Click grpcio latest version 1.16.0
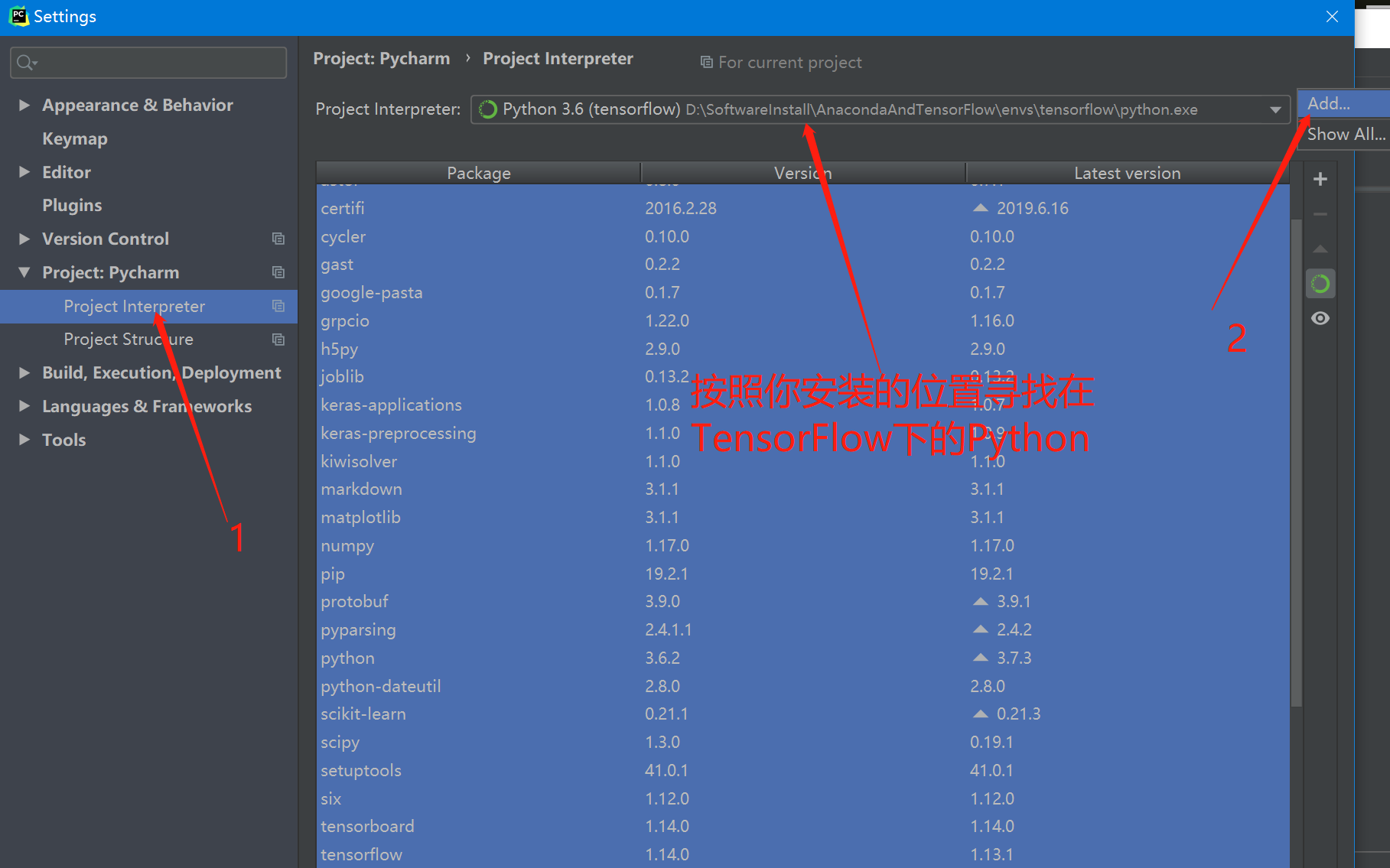 992,321
